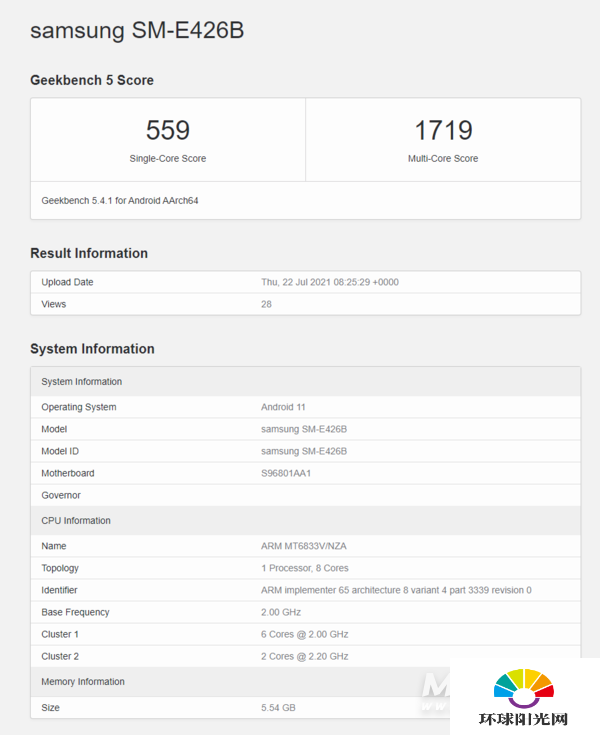Select the ARM implementer 65 identifier string
This screenshot has height=735, width=600.
tap(396, 590)
